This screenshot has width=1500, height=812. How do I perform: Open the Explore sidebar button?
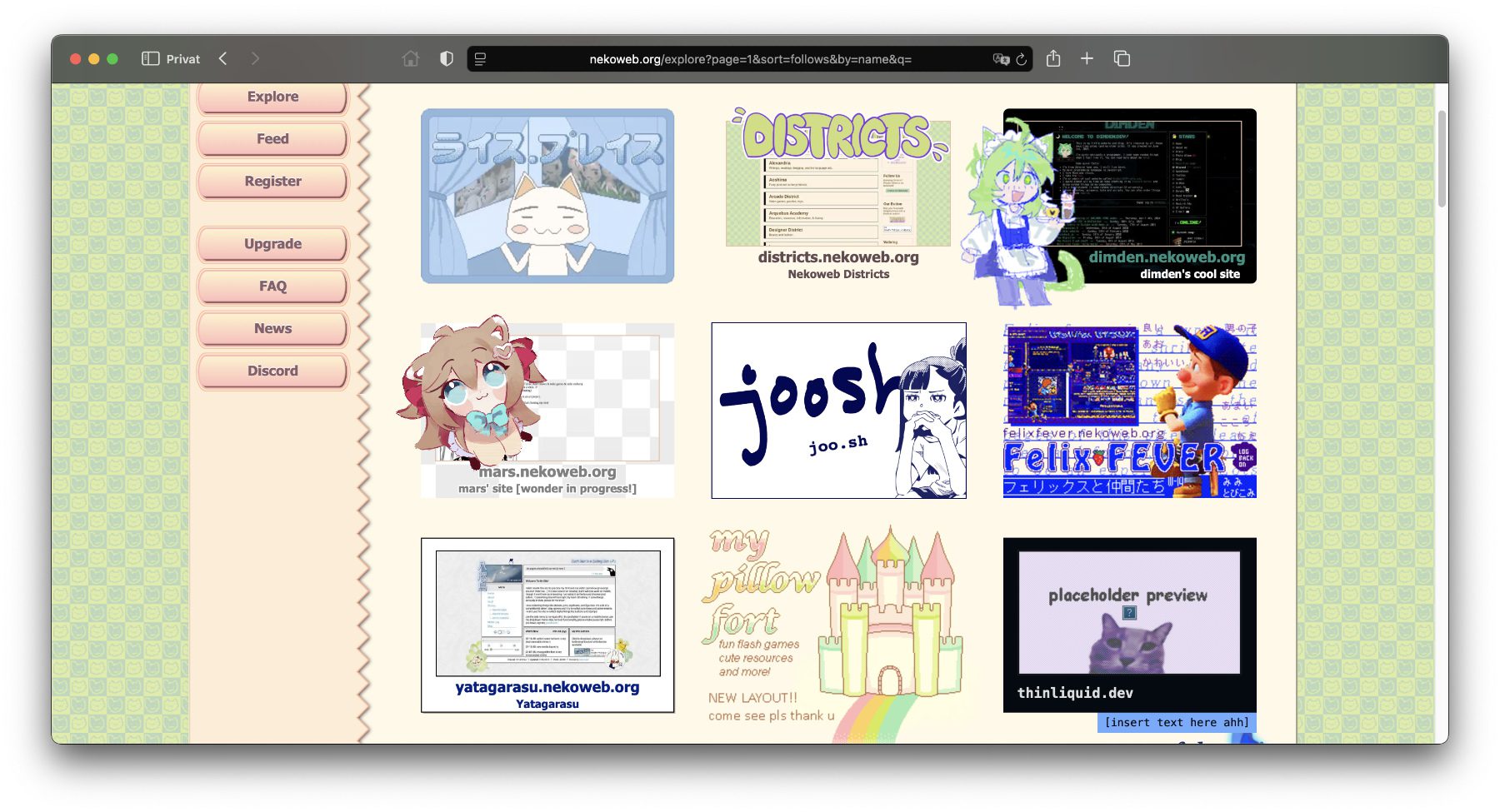point(272,97)
